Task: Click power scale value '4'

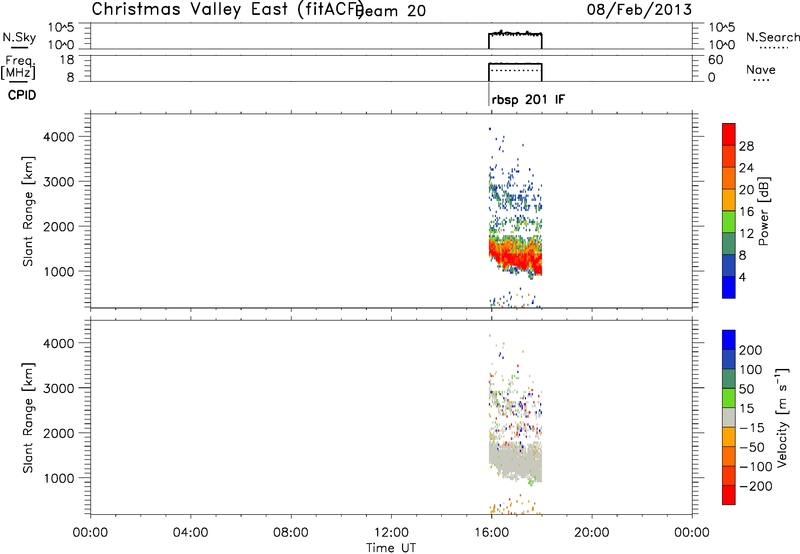Action: tap(742, 277)
